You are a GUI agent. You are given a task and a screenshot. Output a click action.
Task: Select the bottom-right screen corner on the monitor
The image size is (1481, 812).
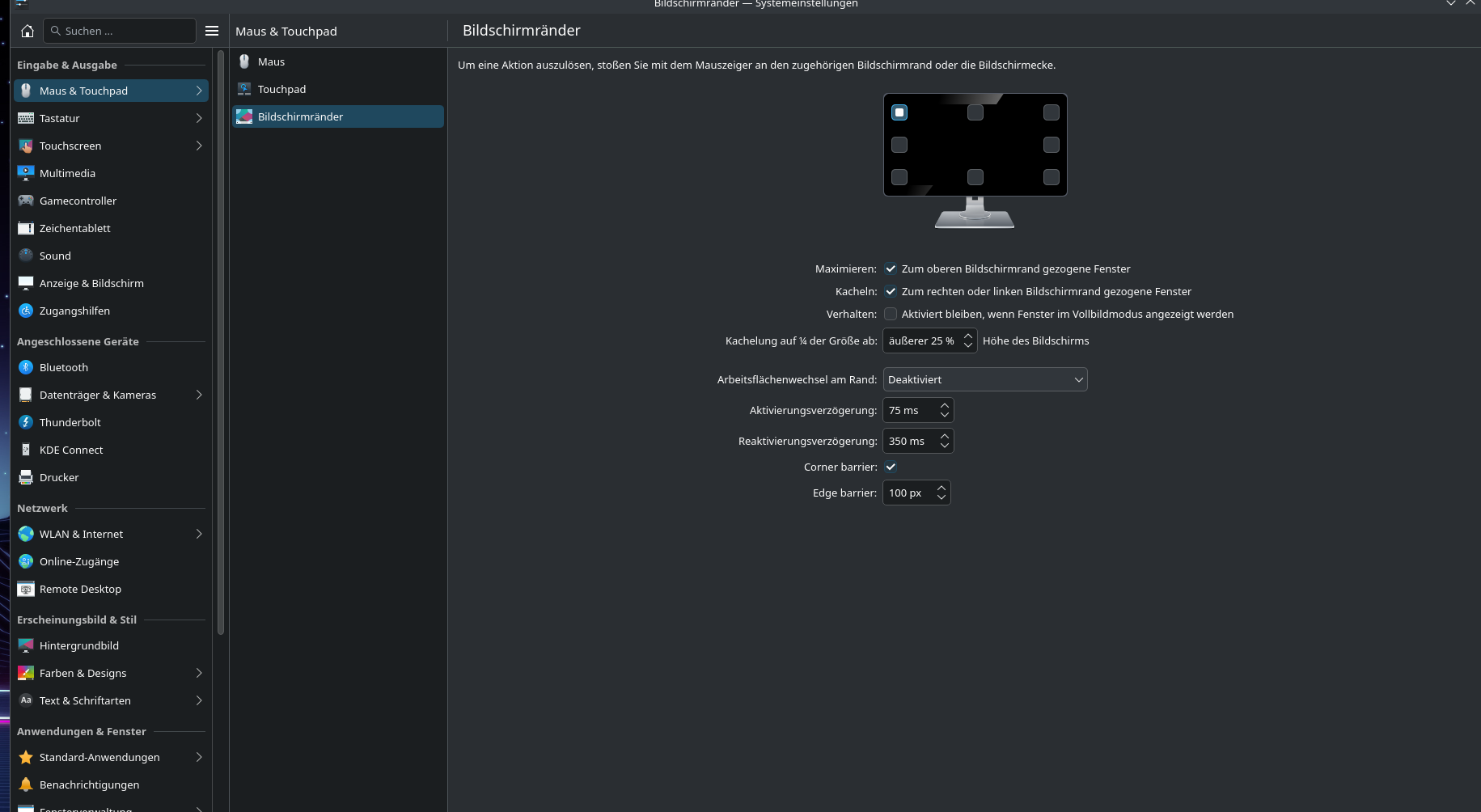[x=1052, y=177]
